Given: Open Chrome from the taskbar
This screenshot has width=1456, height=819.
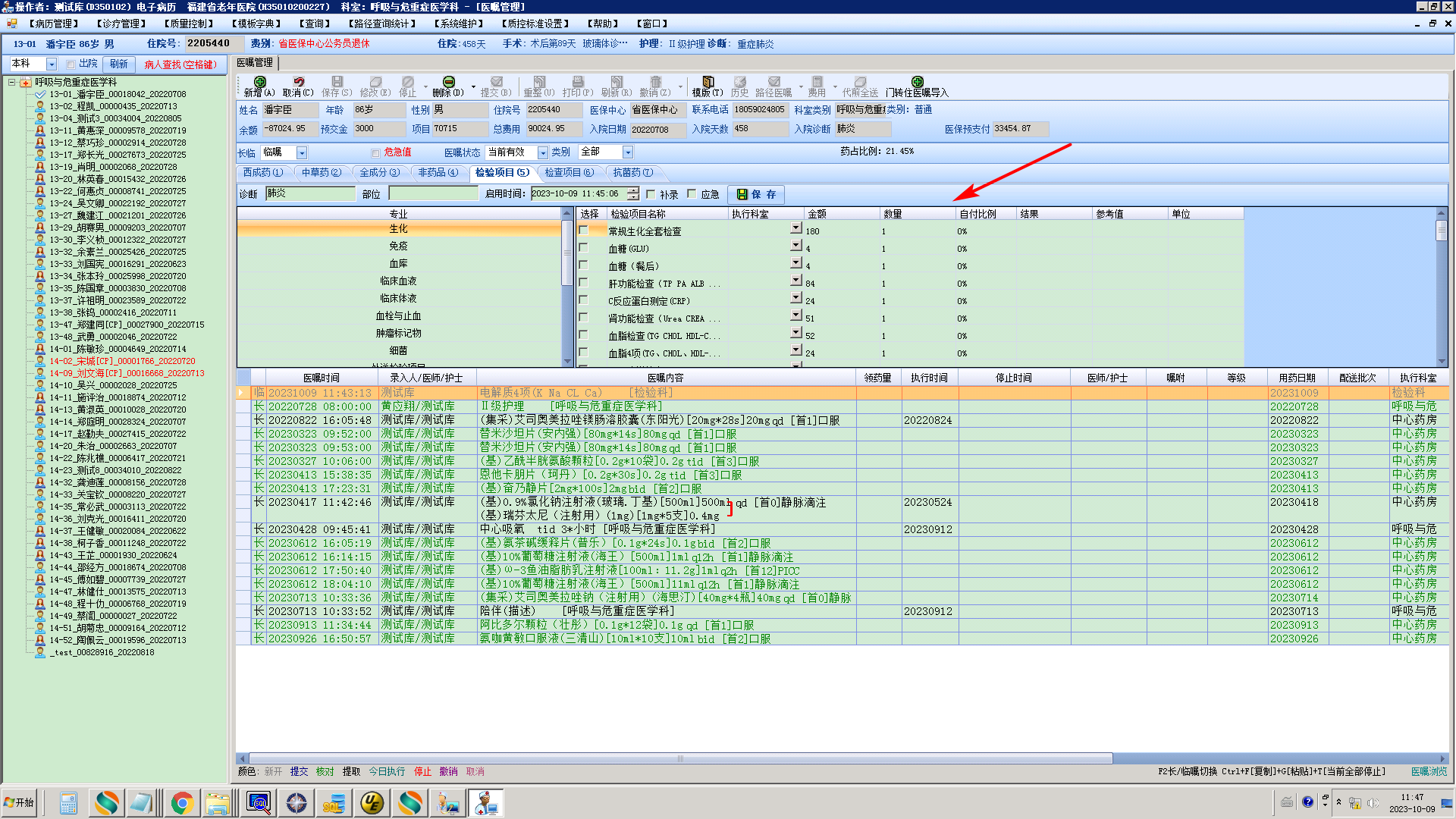Looking at the screenshot, I should (x=182, y=803).
